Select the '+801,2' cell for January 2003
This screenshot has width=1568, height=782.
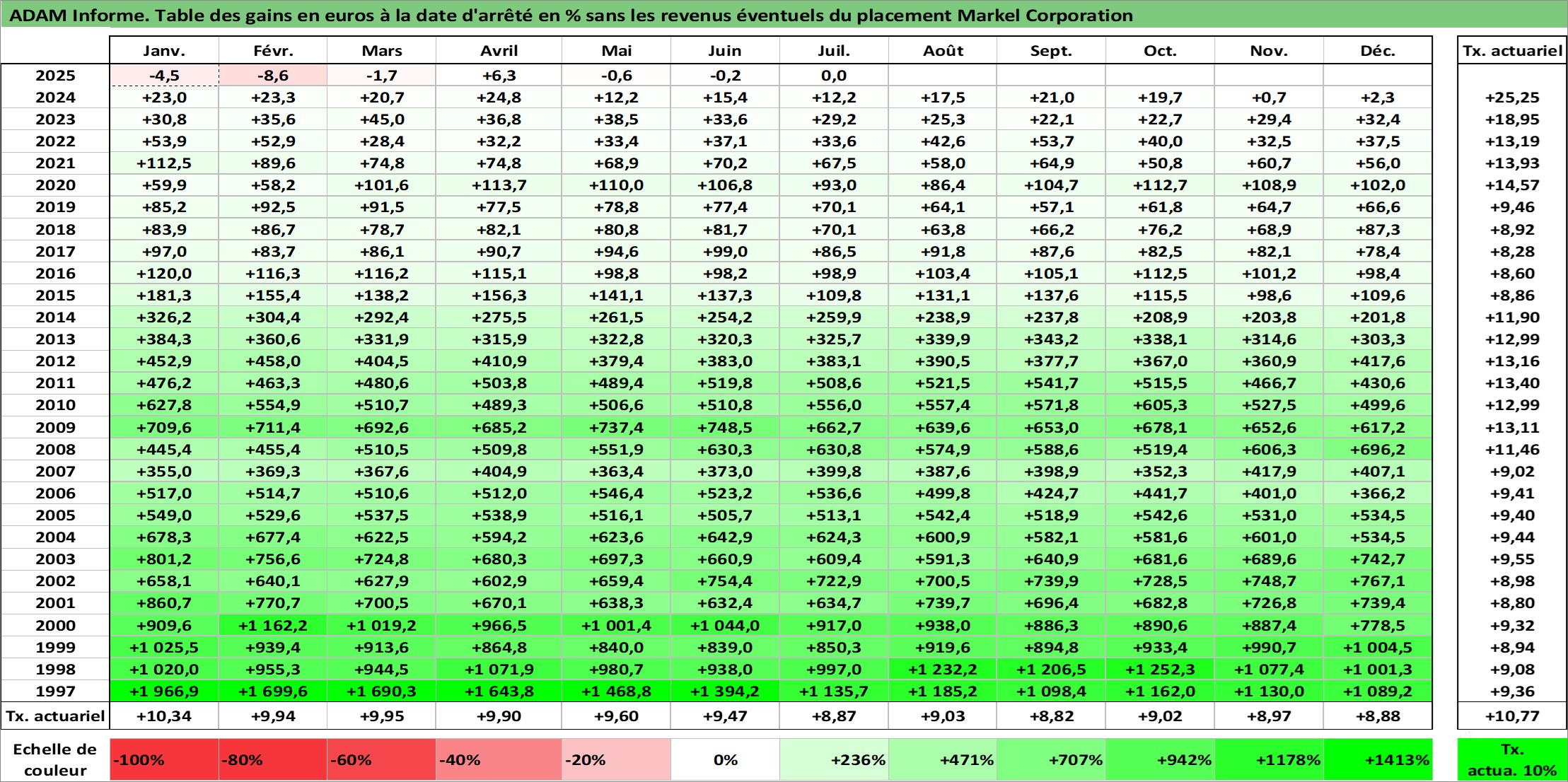tap(164, 559)
